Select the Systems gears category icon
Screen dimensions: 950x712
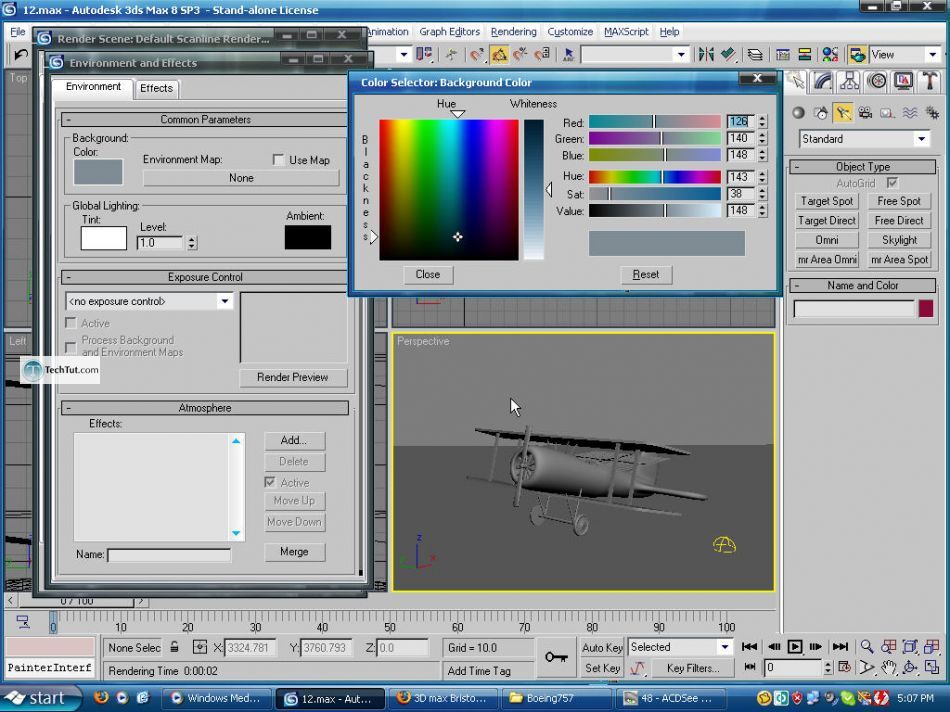click(932, 113)
